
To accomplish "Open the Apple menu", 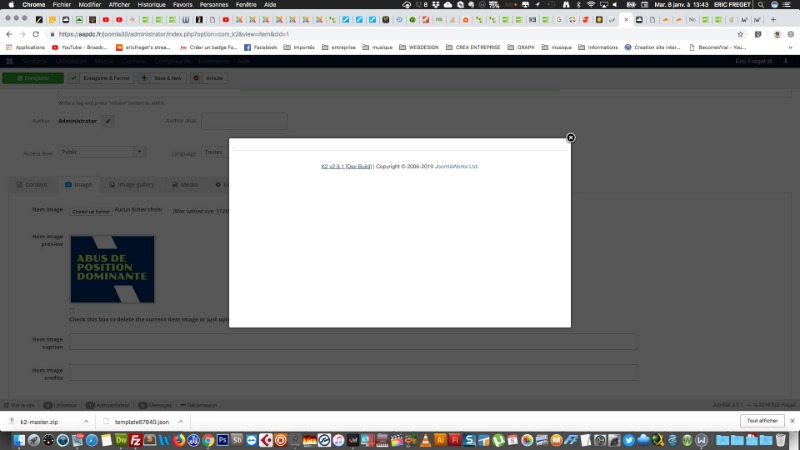I will [11, 5].
